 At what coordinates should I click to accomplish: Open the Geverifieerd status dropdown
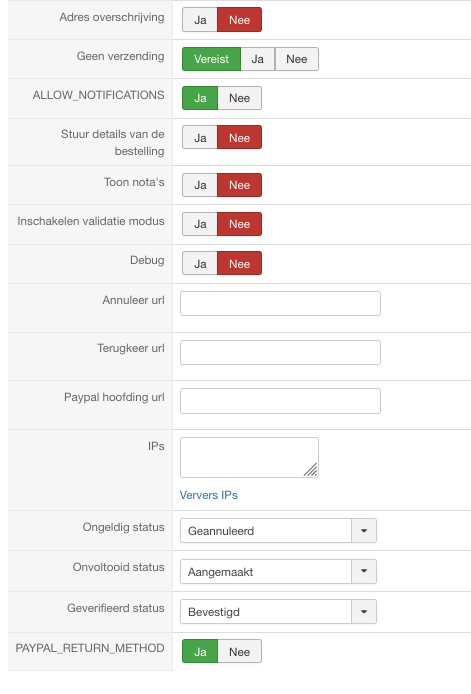tap(278, 612)
